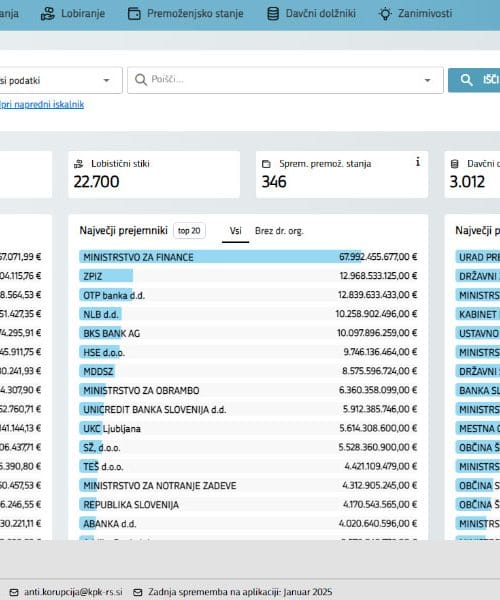Click the Davčni card database icon

pyautogui.click(x=454, y=164)
